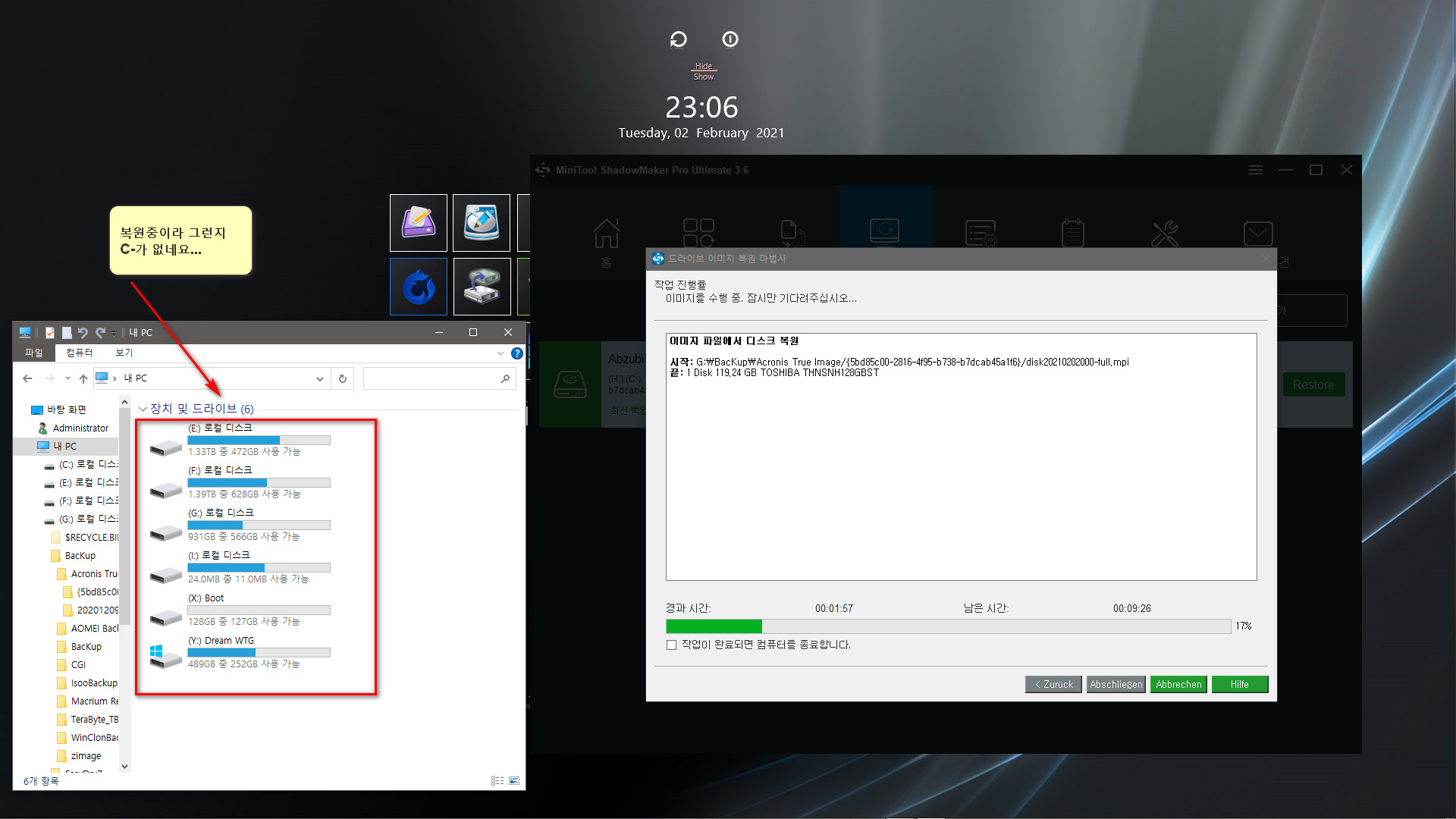This screenshot has width=1456, height=819.
Task: Open MiniTool ShadowMaker Manage list icon
Action: (980, 234)
